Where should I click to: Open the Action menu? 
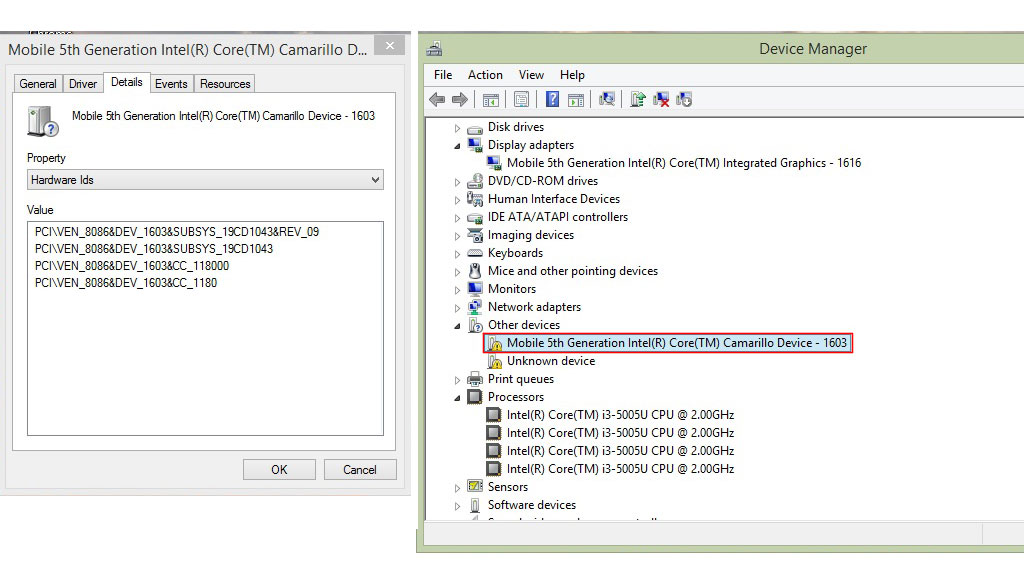click(485, 75)
